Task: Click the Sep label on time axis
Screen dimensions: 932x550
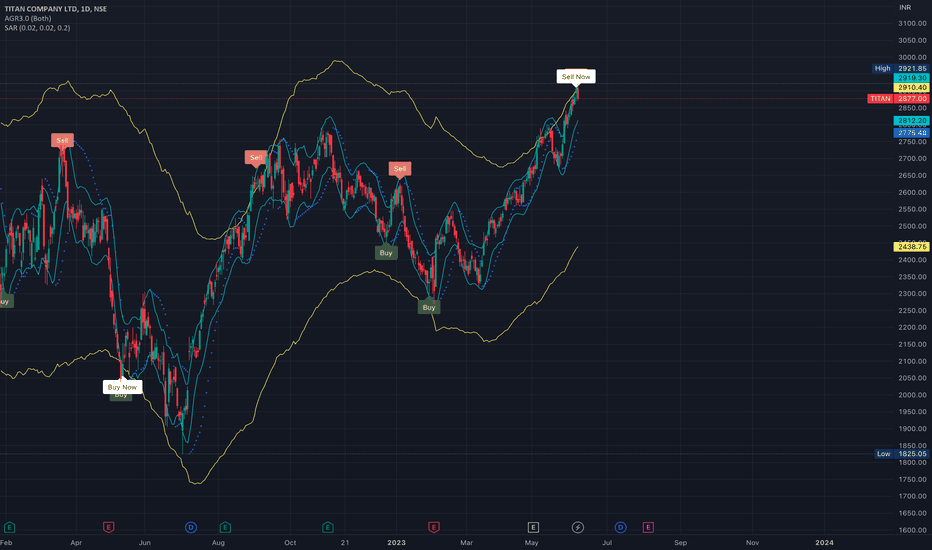Action: click(681, 542)
